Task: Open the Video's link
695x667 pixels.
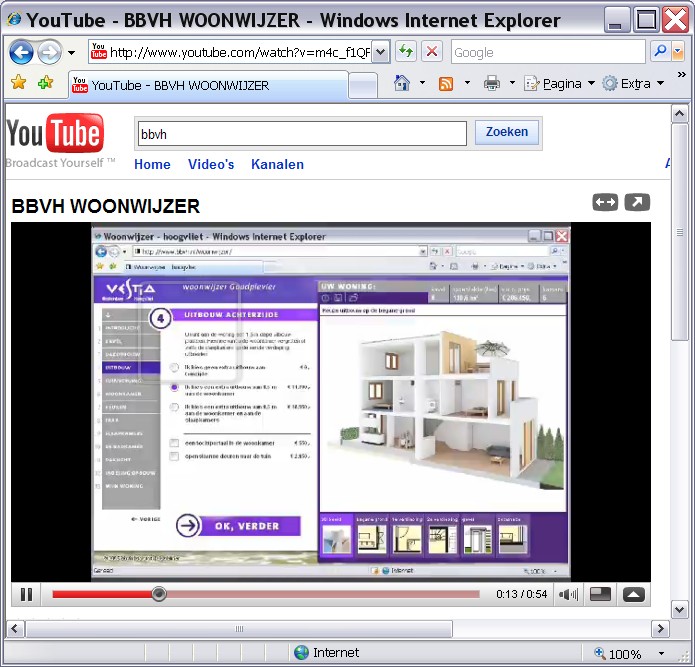Action: (211, 164)
